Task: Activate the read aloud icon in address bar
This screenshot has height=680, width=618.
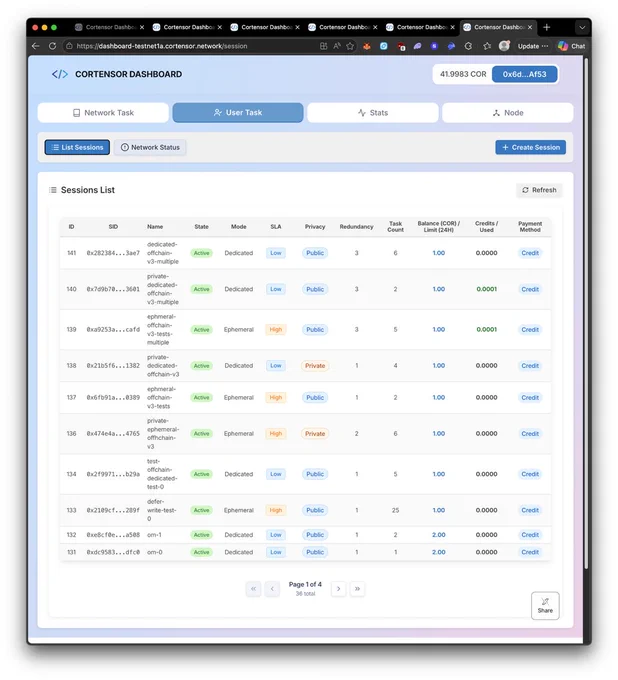Action: tap(337, 46)
